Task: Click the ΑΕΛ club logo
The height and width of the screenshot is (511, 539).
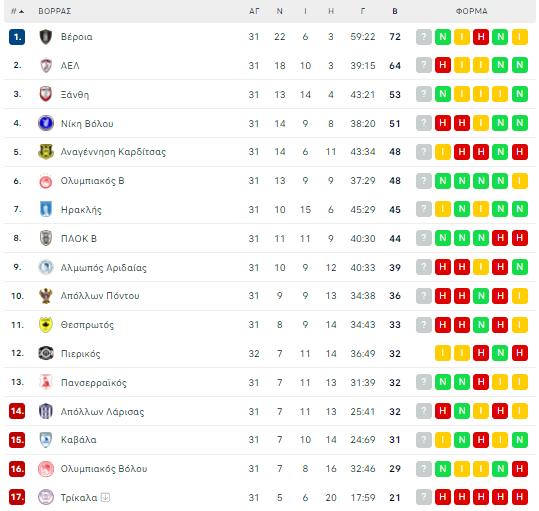Action: point(46,65)
